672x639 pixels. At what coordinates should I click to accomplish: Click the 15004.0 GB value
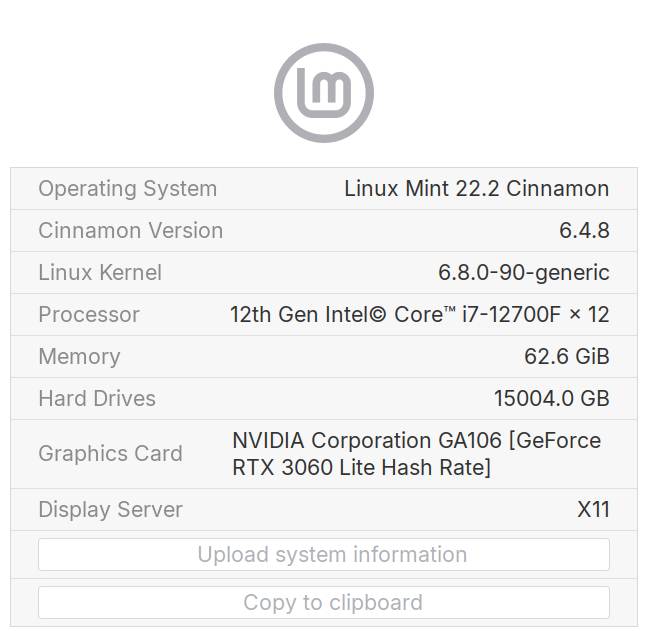coord(551,398)
